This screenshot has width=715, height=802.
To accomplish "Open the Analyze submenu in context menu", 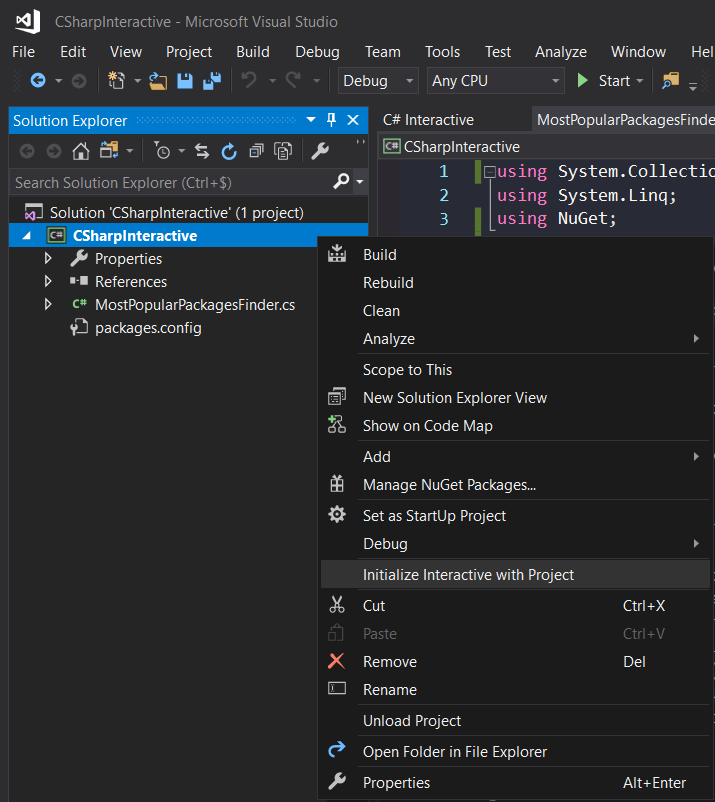I will point(514,339).
